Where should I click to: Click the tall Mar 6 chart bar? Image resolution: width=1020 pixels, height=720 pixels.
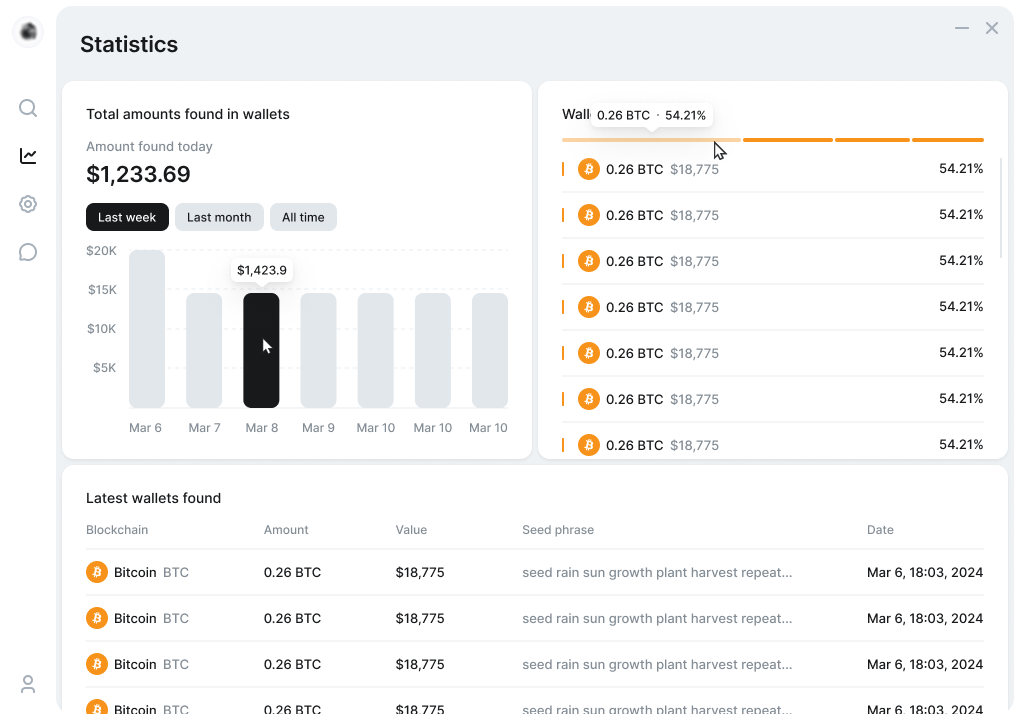(147, 328)
